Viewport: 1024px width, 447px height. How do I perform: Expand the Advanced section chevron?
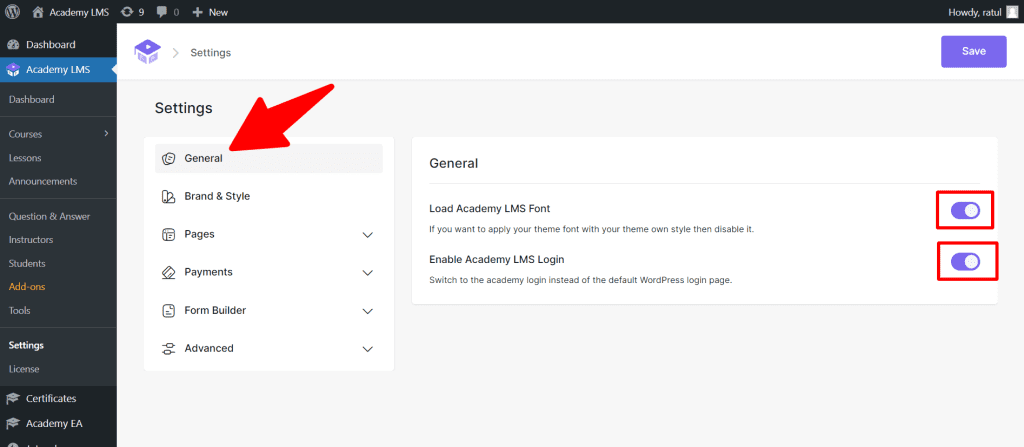[368, 349]
